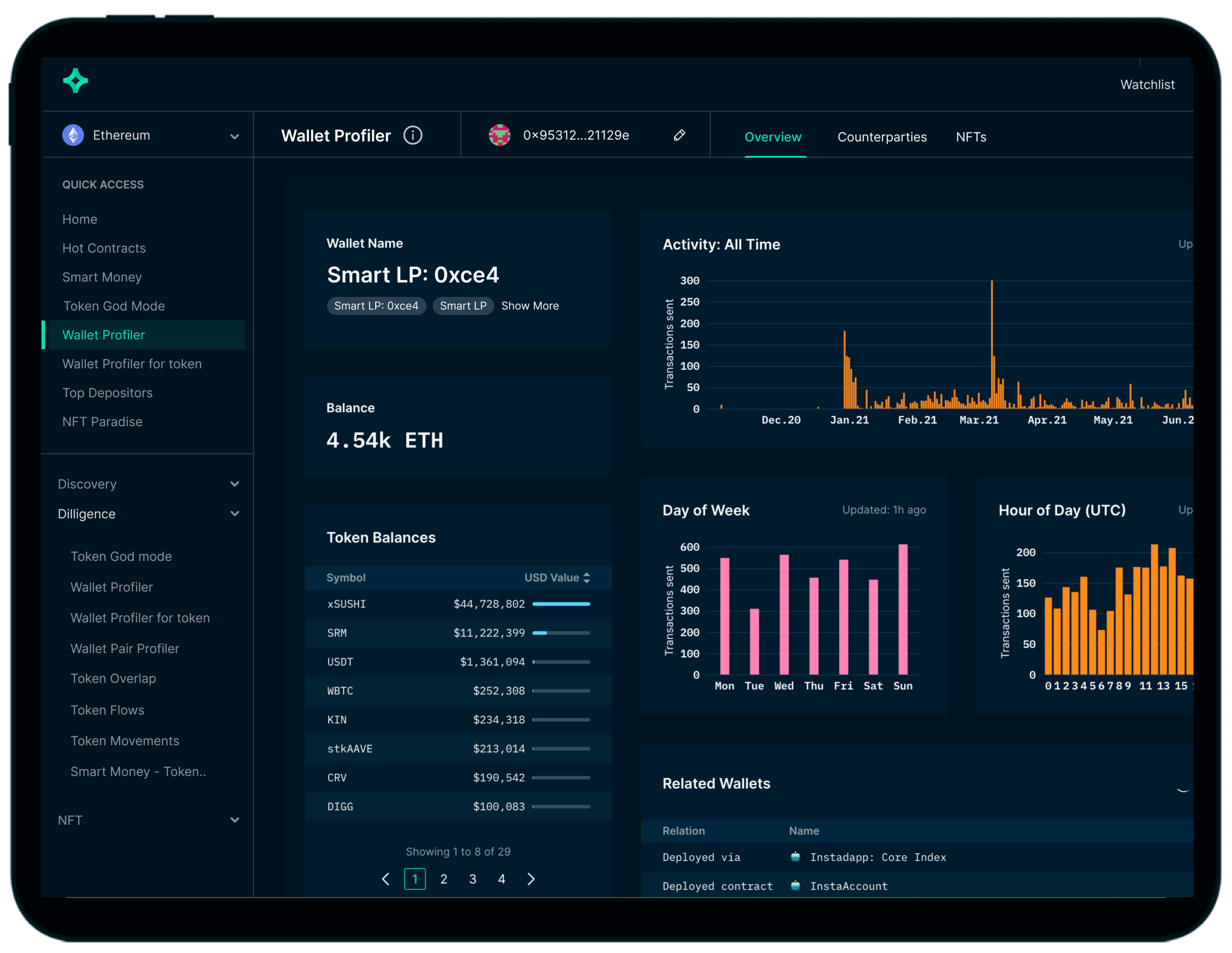
Task: Select Token Flows in the sidebar
Action: 108,710
